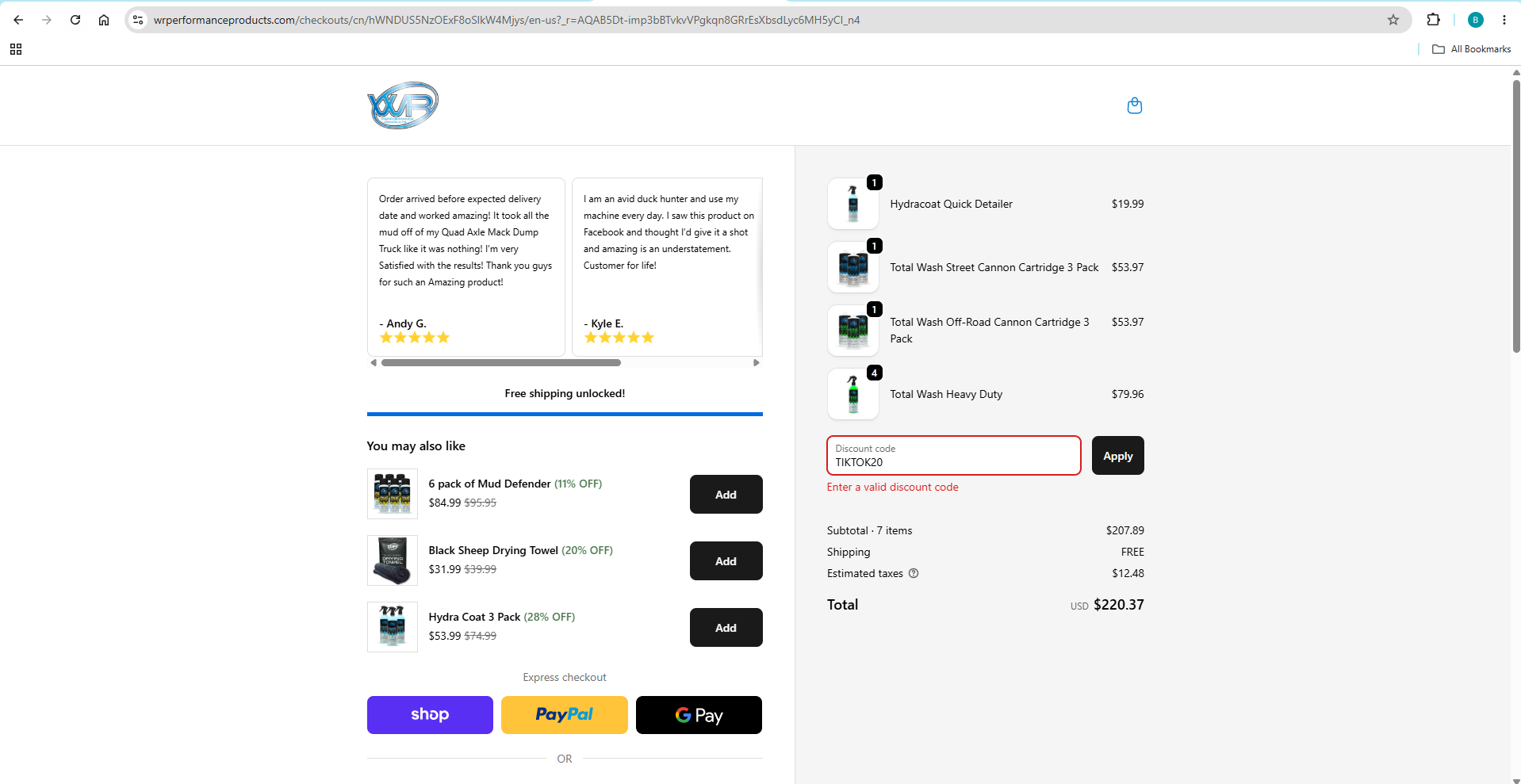Open the browser home page

pyautogui.click(x=104, y=20)
